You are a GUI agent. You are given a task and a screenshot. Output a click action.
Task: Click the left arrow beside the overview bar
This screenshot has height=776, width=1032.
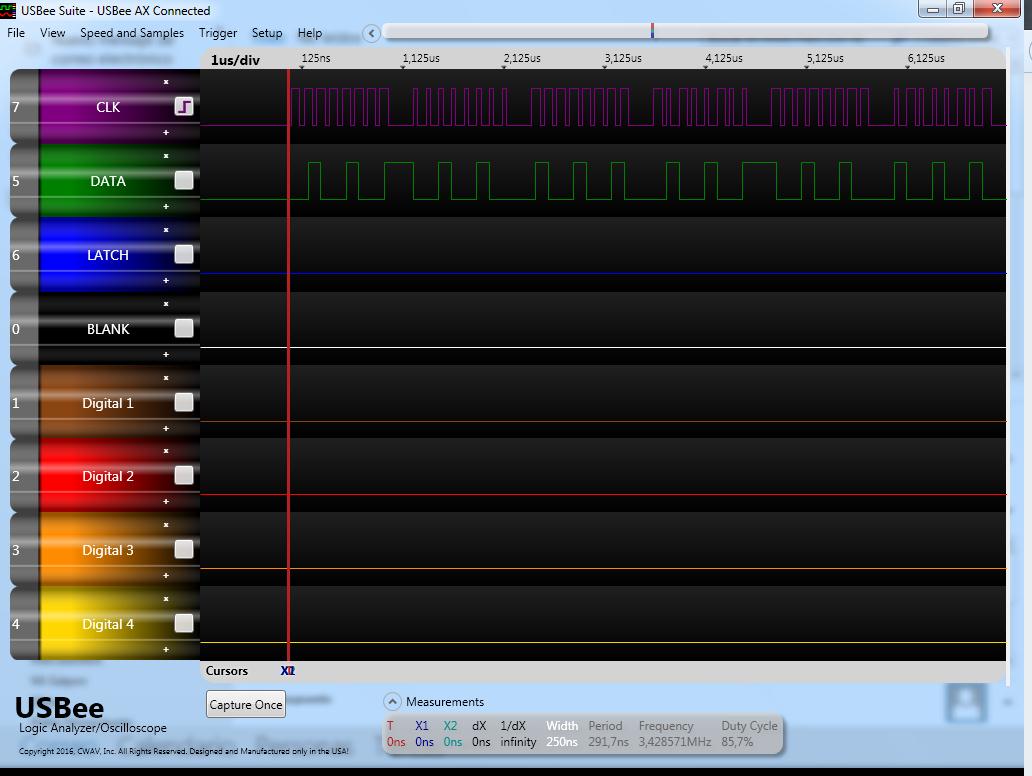371,33
